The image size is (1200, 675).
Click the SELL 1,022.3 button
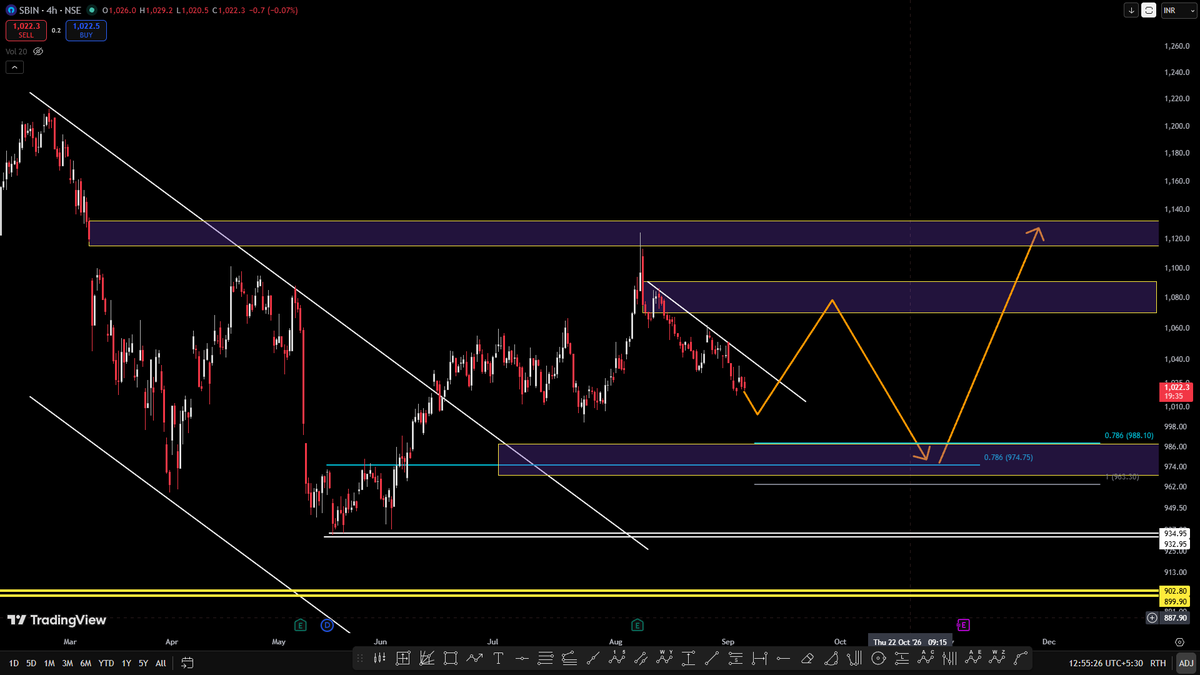pyautogui.click(x=24, y=30)
